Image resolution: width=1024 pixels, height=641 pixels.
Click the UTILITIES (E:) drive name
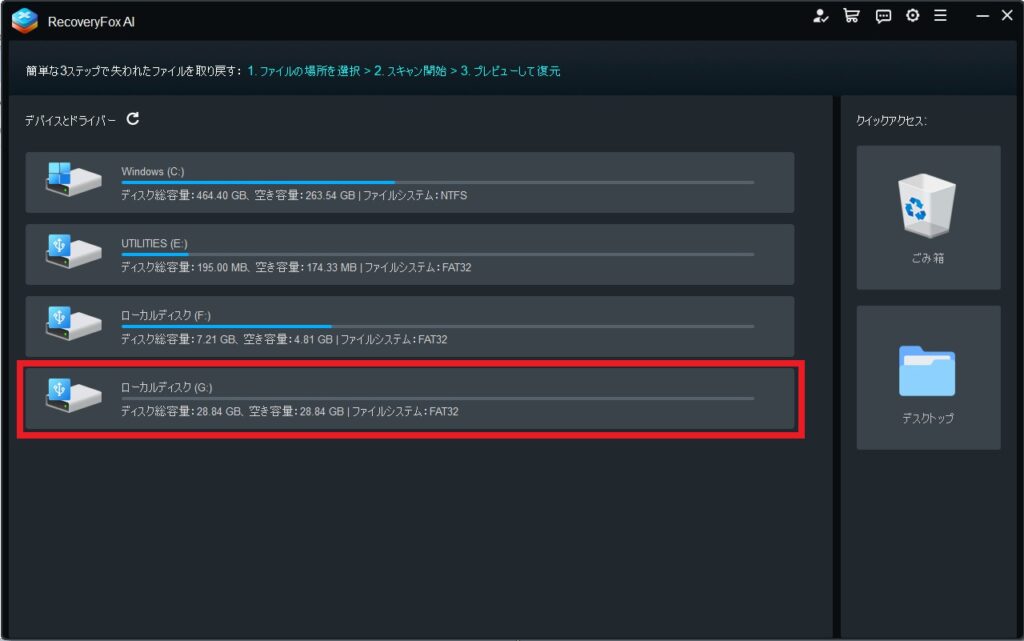pyautogui.click(x=154, y=243)
